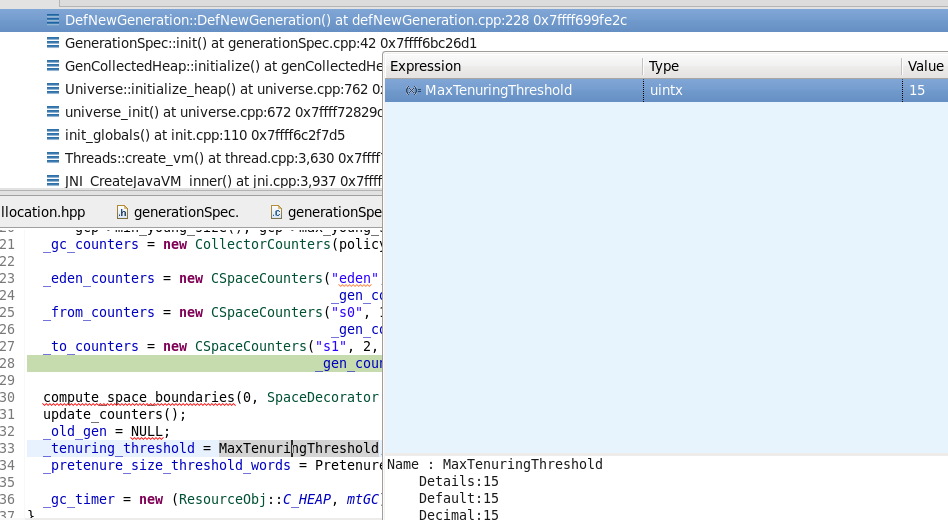Click the value 15 cell

click(926, 90)
